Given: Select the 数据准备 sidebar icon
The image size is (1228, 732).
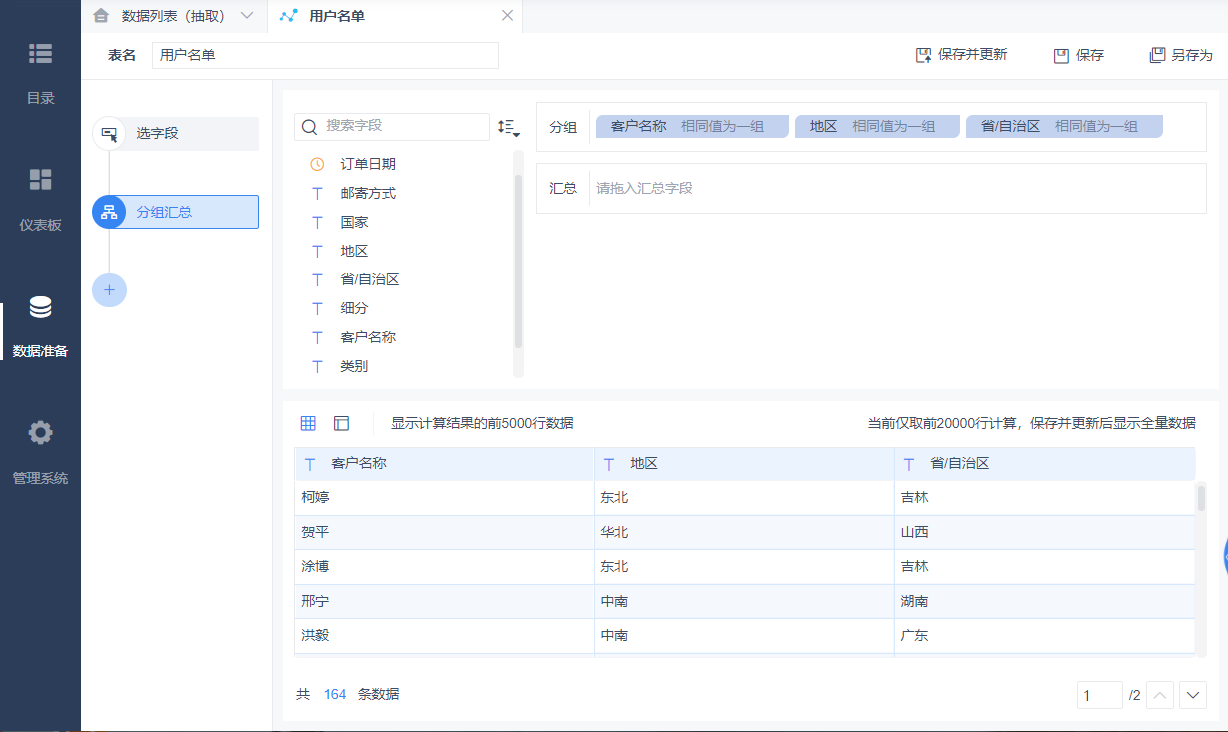Looking at the screenshot, I should 40,307.
